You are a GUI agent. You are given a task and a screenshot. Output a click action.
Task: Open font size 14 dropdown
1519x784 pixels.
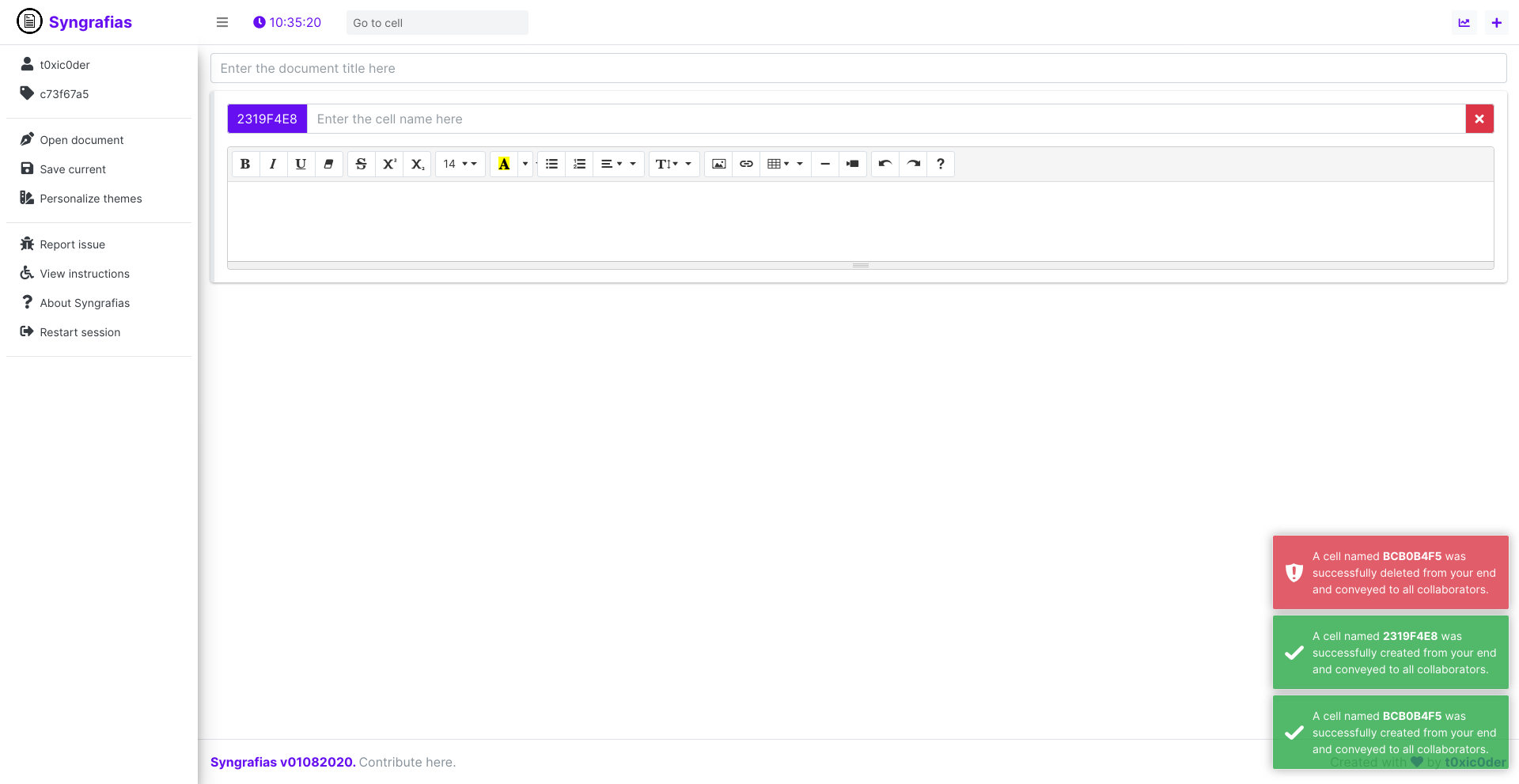pyautogui.click(x=460, y=164)
